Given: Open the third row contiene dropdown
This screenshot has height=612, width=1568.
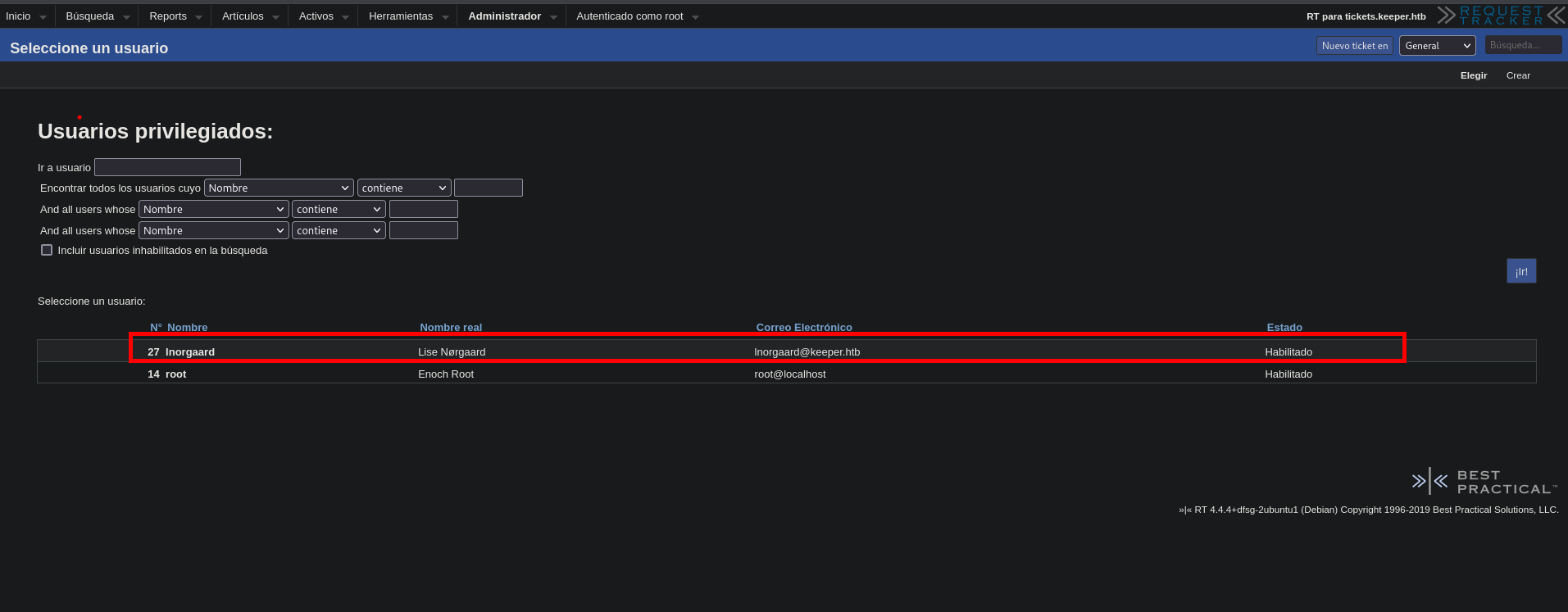Looking at the screenshot, I should pos(339,231).
